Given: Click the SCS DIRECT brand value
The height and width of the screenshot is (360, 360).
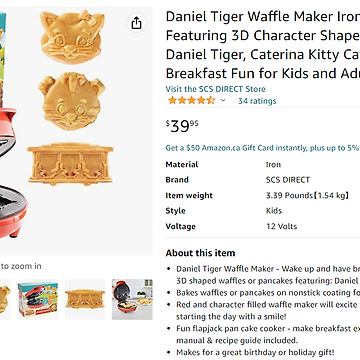Looking at the screenshot, I should click(x=288, y=180).
